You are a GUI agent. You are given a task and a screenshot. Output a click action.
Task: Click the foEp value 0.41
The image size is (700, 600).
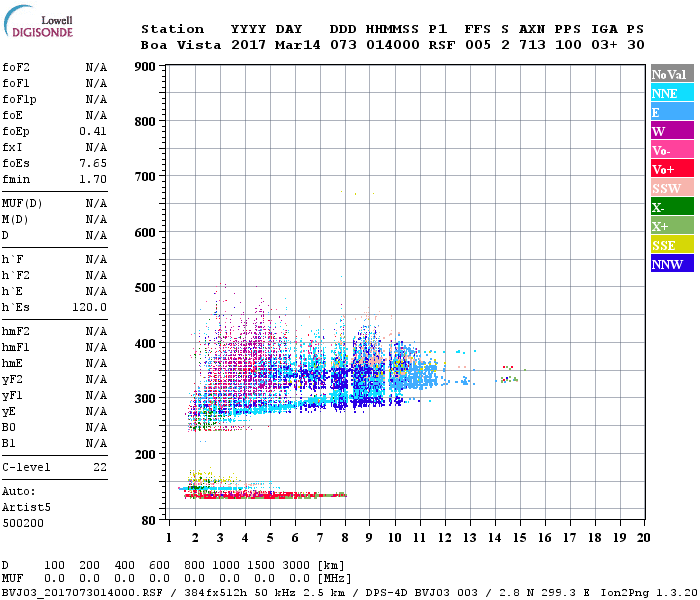click(x=93, y=131)
